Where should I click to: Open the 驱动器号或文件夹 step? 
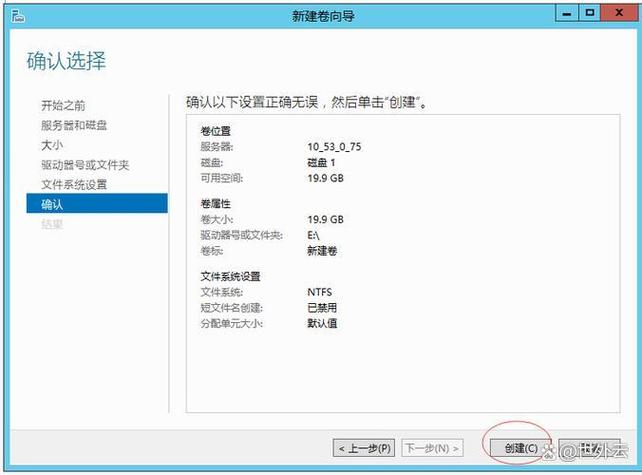pos(85,165)
